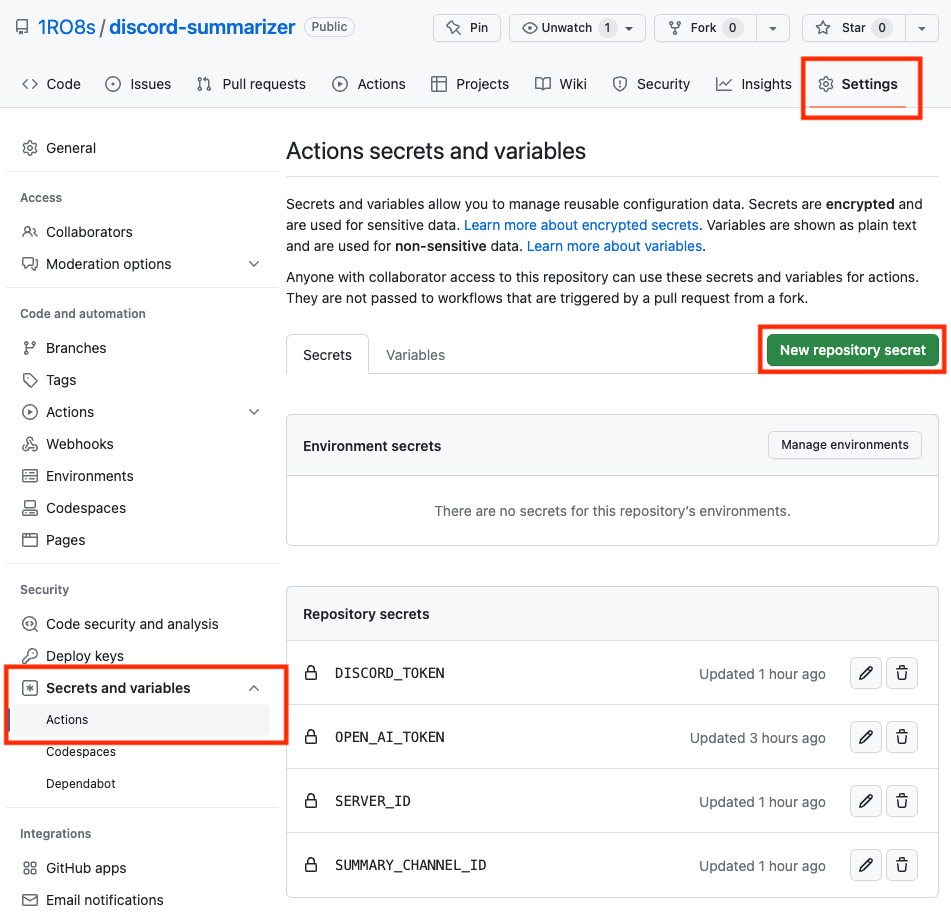Open the Fork options dropdown arrow

point(773,28)
